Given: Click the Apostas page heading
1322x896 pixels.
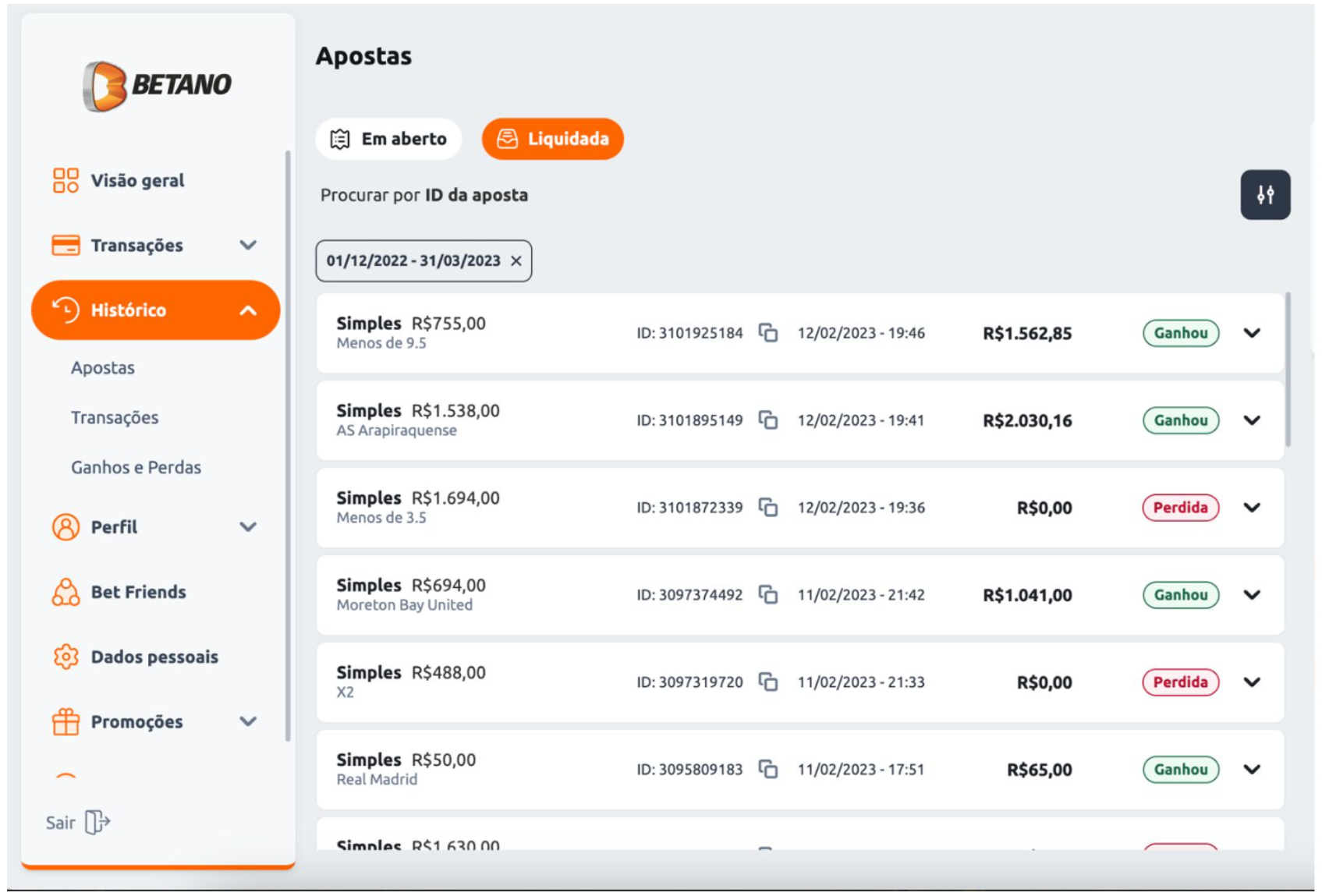Looking at the screenshot, I should (363, 56).
